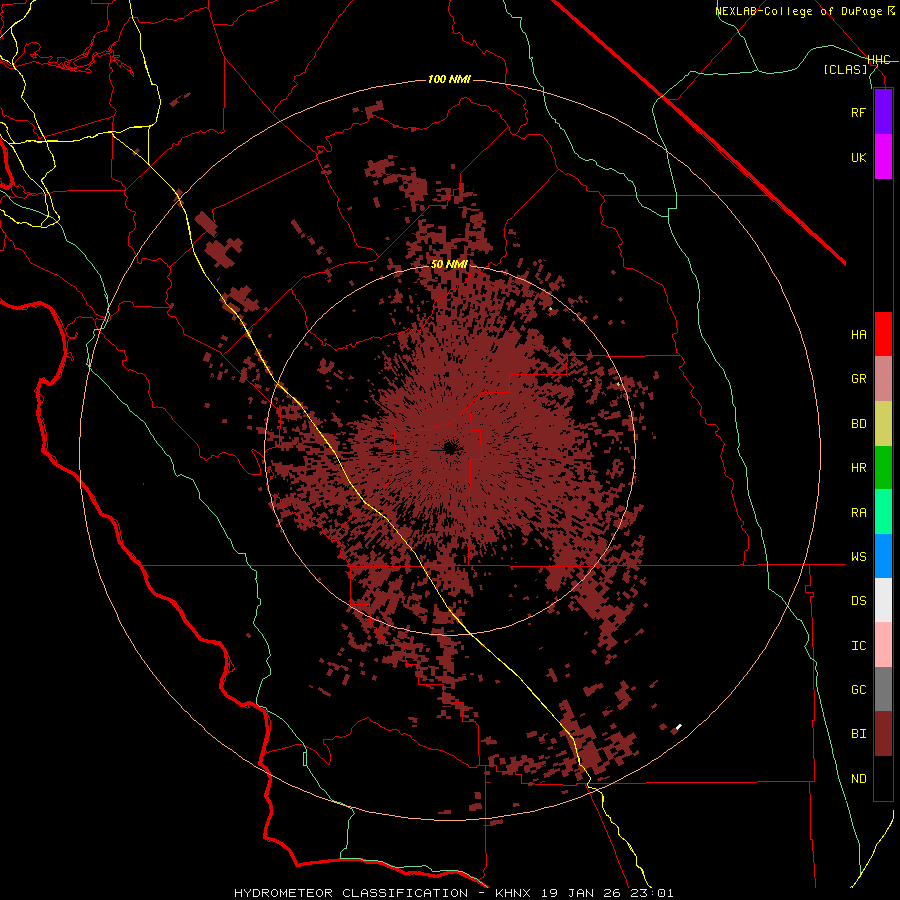
Task: Select the GC gray legend swatch
Action: click(883, 689)
